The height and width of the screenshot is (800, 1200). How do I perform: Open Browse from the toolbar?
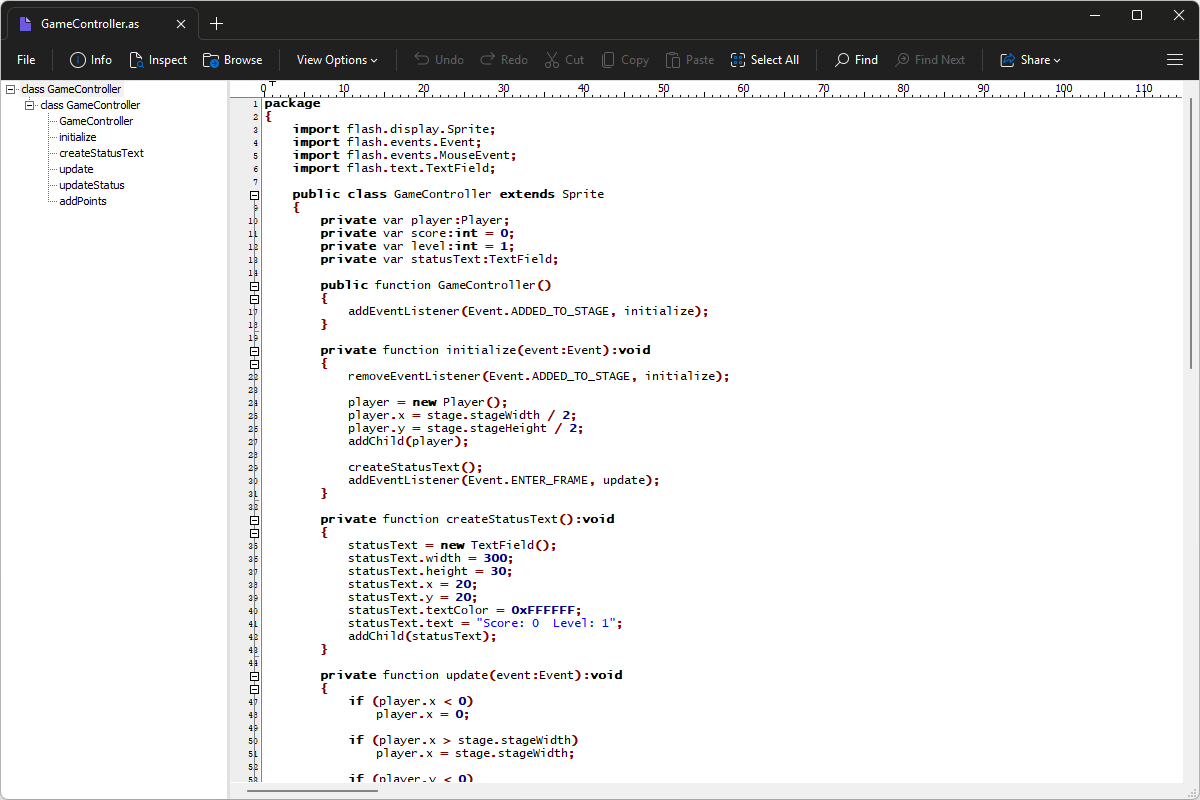click(x=232, y=60)
